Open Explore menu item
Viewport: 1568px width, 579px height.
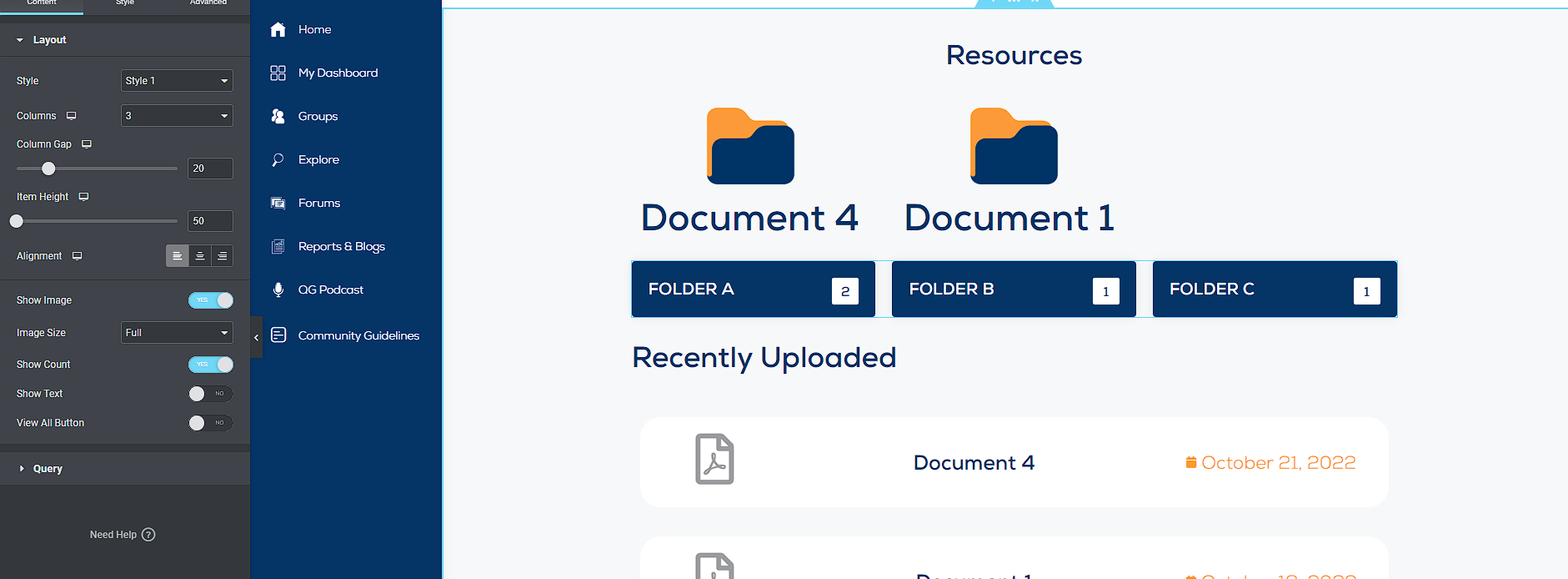[x=318, y=159]
